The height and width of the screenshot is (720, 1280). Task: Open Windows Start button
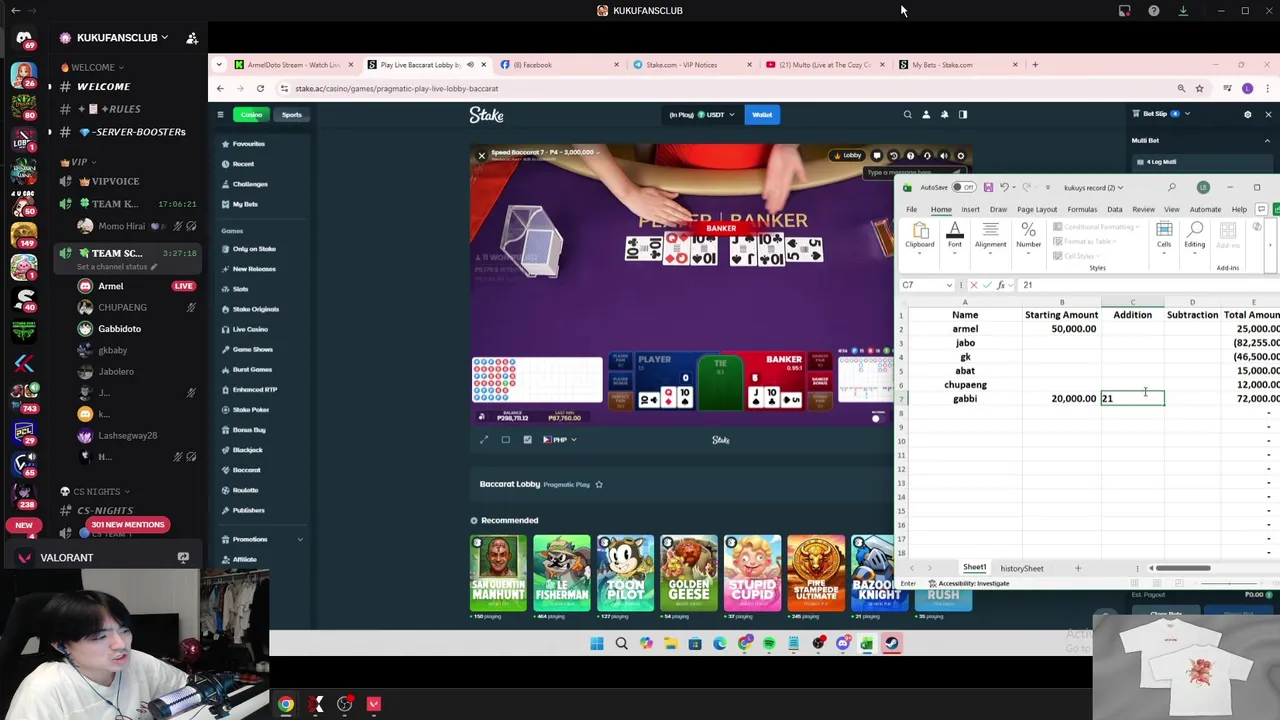(x=597, y=644)
